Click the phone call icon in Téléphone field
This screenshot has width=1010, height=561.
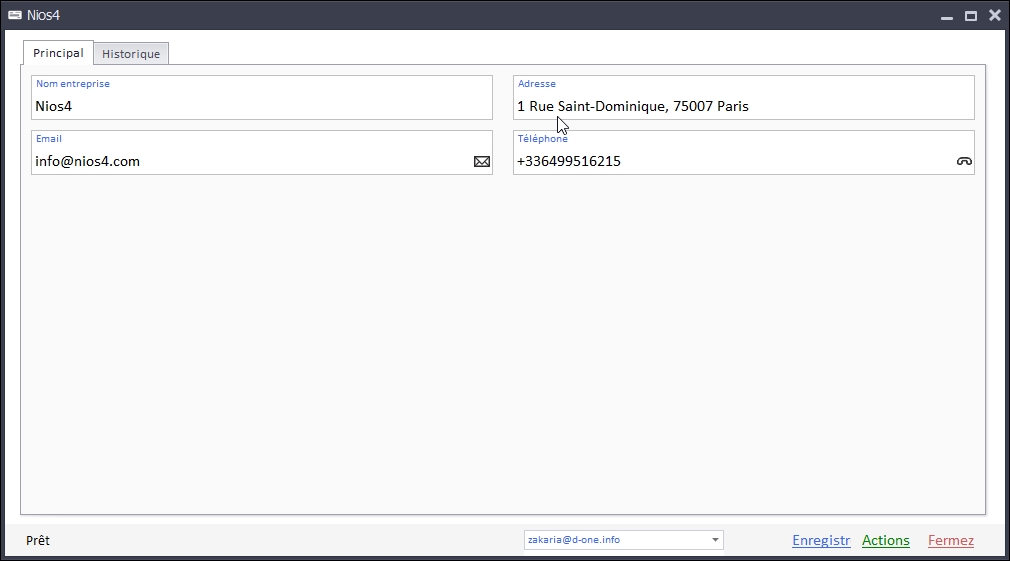coord(964,161)
